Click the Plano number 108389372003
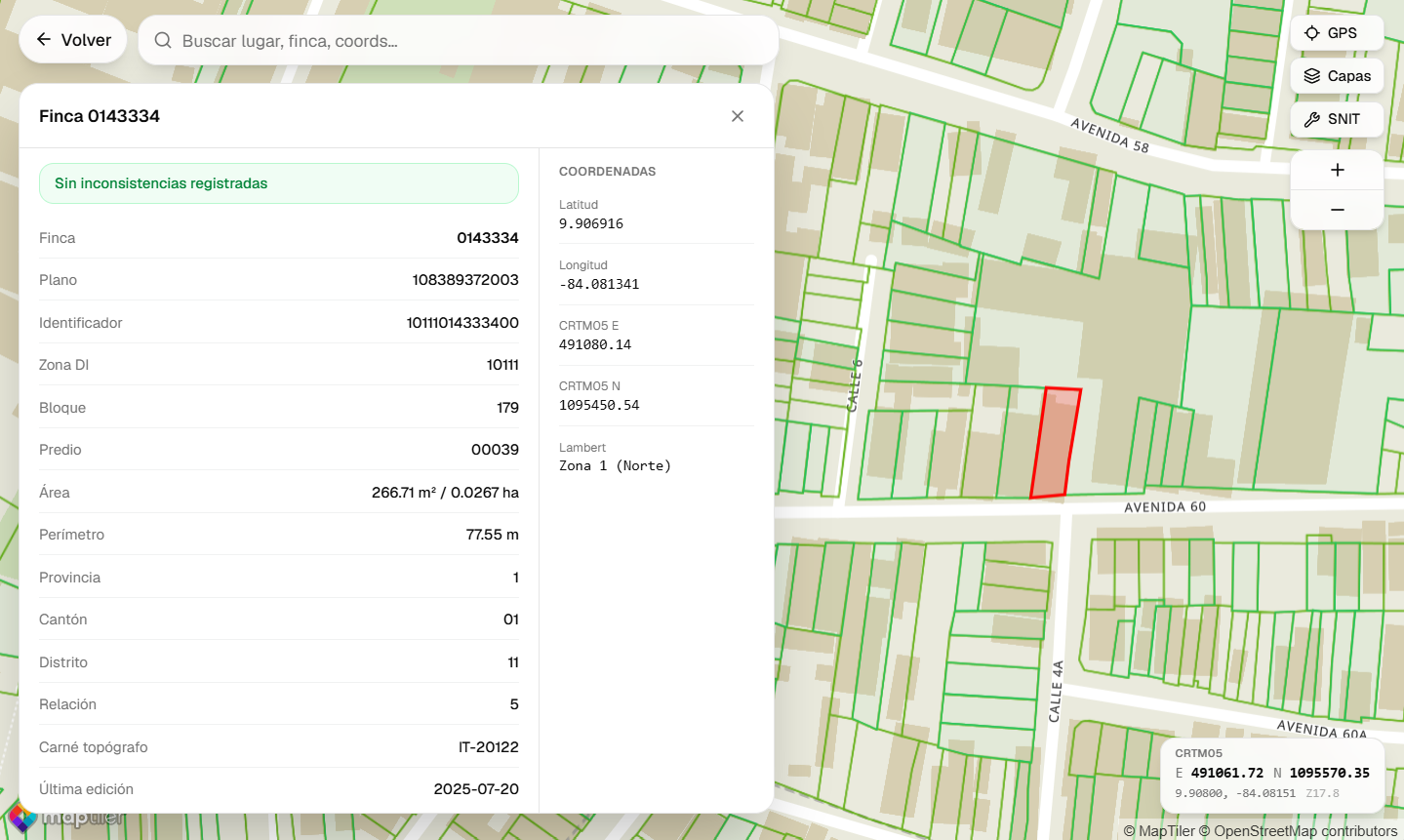This screenshot has height=840, width=1404. pos(465,280)
